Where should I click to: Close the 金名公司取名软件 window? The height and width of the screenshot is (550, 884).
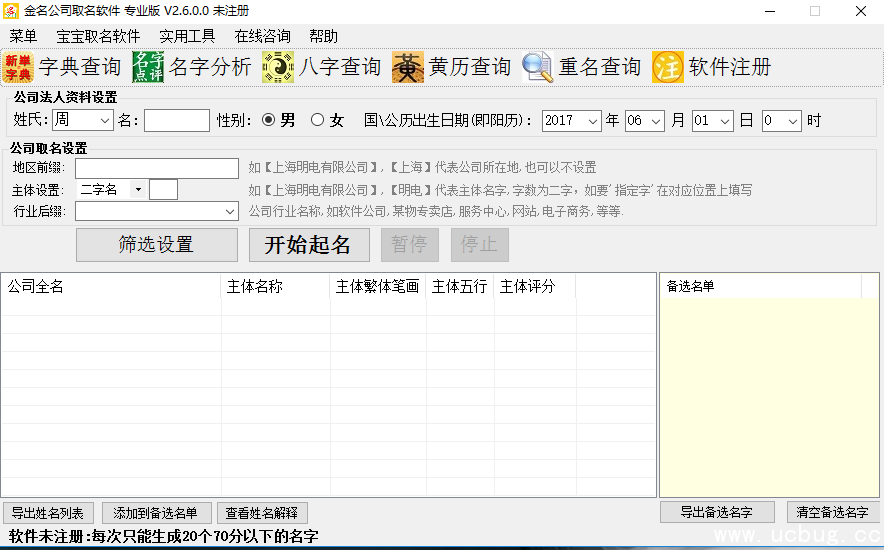tap(861, 11)
